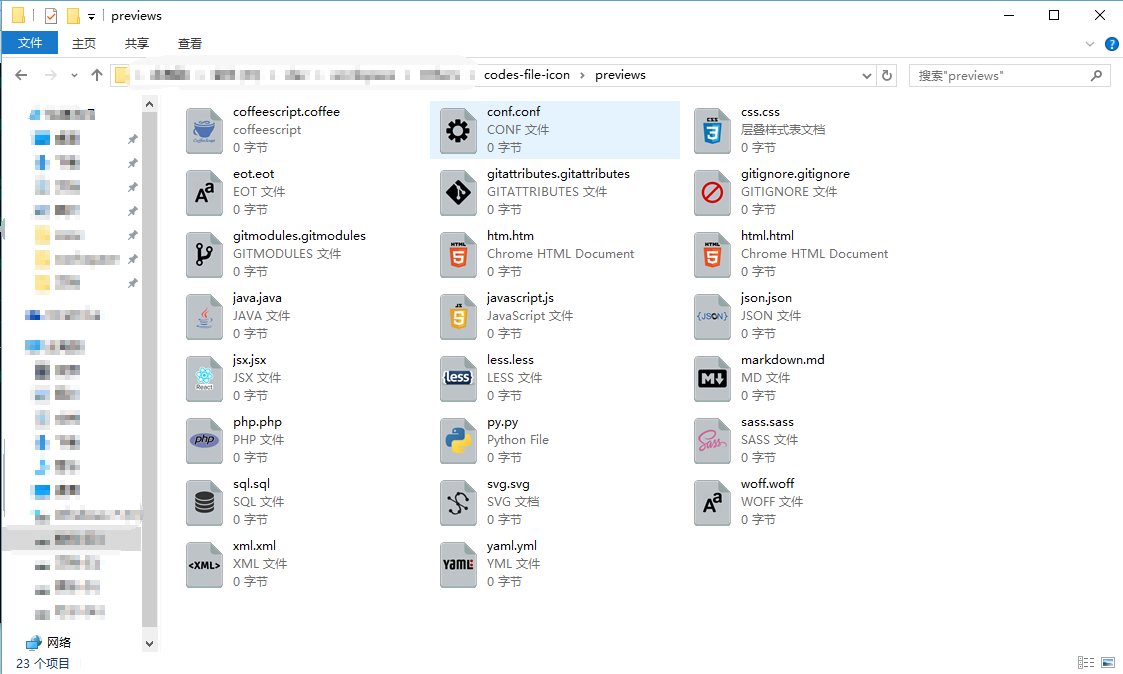Viewport: 1123px width, 674px height.
Task: Switch to large icons view
Action: click(x=1108, y=663)
